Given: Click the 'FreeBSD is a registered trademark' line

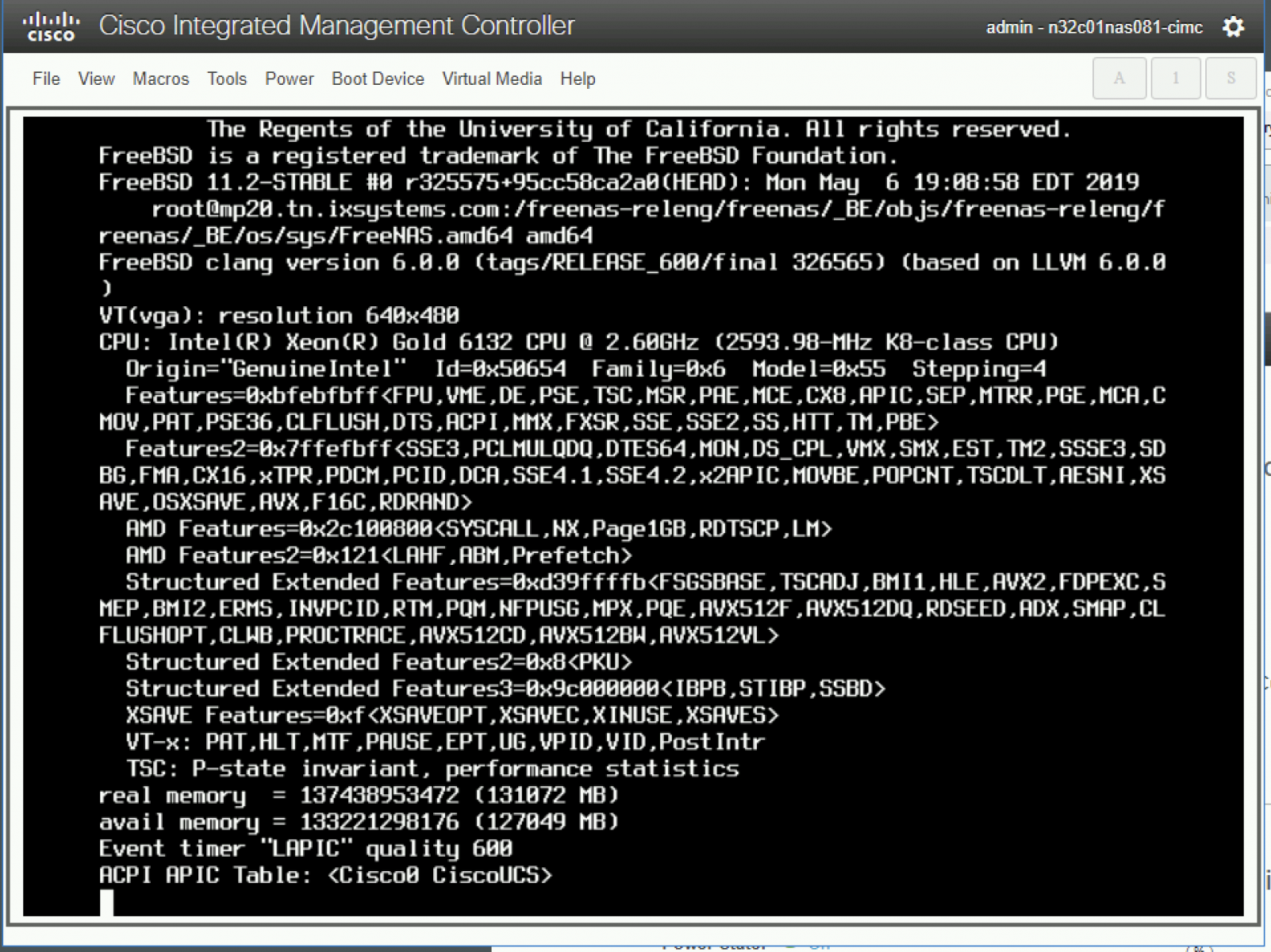Looking at the screenshot, I should (x=498, y=155).
